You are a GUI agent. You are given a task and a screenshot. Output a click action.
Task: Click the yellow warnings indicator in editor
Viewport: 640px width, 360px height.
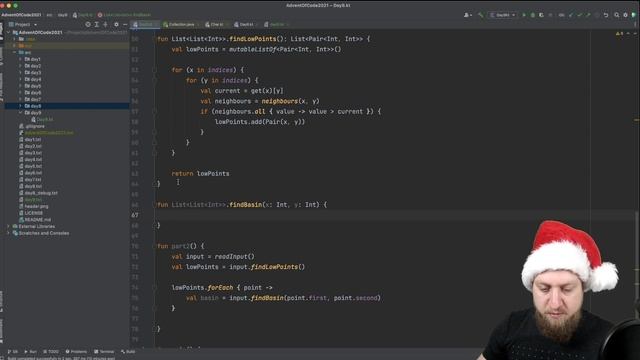coord(619,33)
